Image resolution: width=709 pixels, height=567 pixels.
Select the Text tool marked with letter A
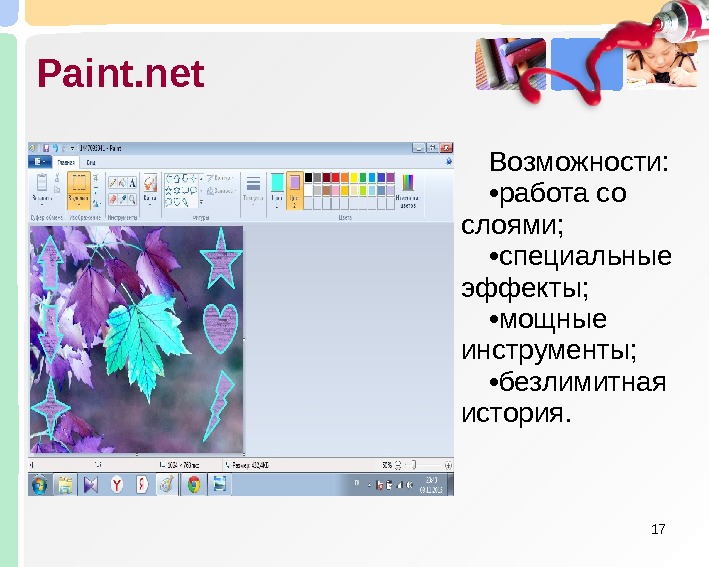coord(132,183)
